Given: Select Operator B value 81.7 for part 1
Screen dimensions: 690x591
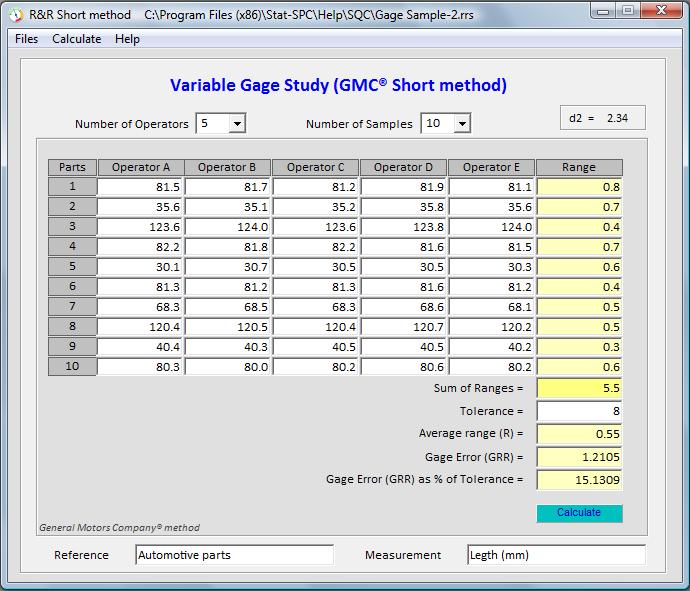Looking at the screenshot, I should [x=228, y=187].
